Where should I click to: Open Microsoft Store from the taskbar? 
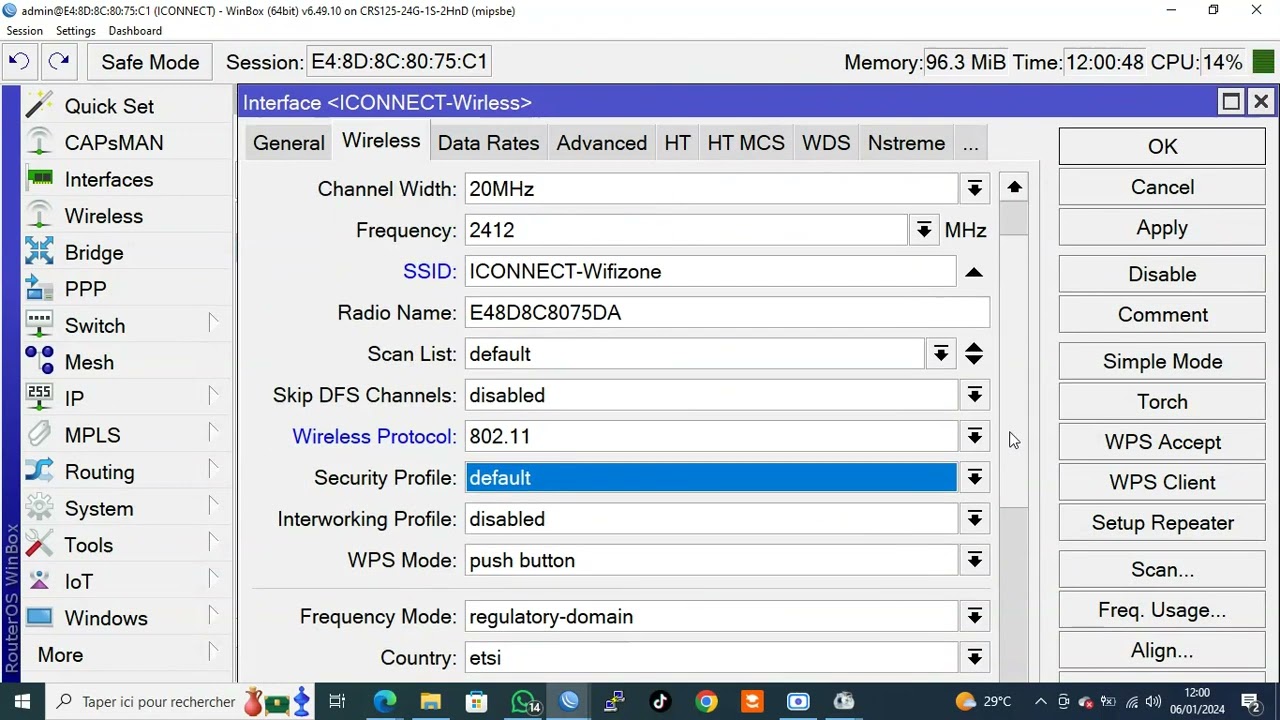[x=476, y=701]
